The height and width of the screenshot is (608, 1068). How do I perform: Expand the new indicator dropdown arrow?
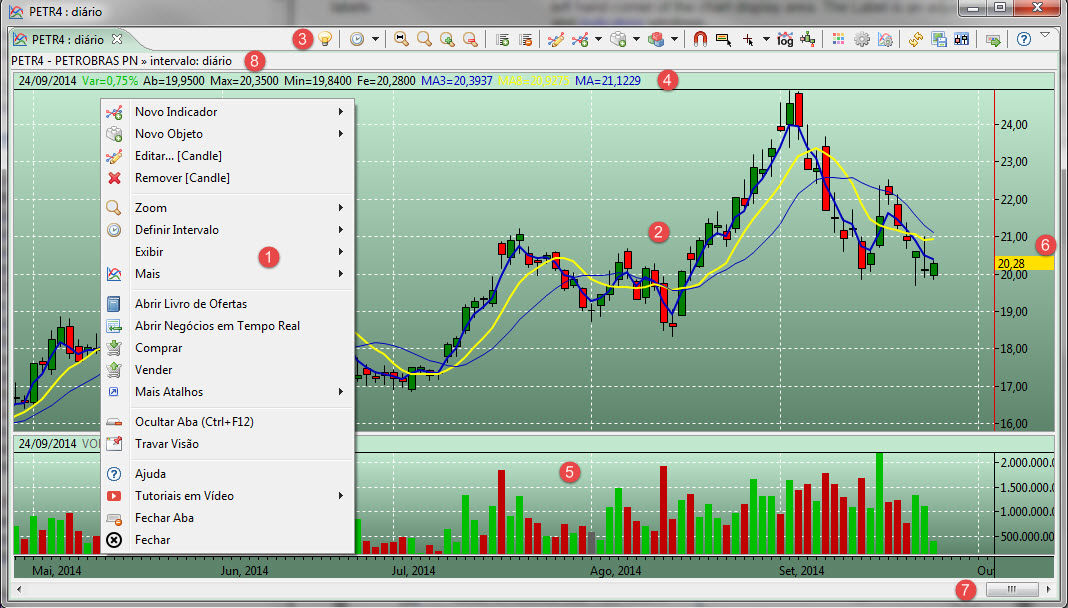(x=598, y=39)
